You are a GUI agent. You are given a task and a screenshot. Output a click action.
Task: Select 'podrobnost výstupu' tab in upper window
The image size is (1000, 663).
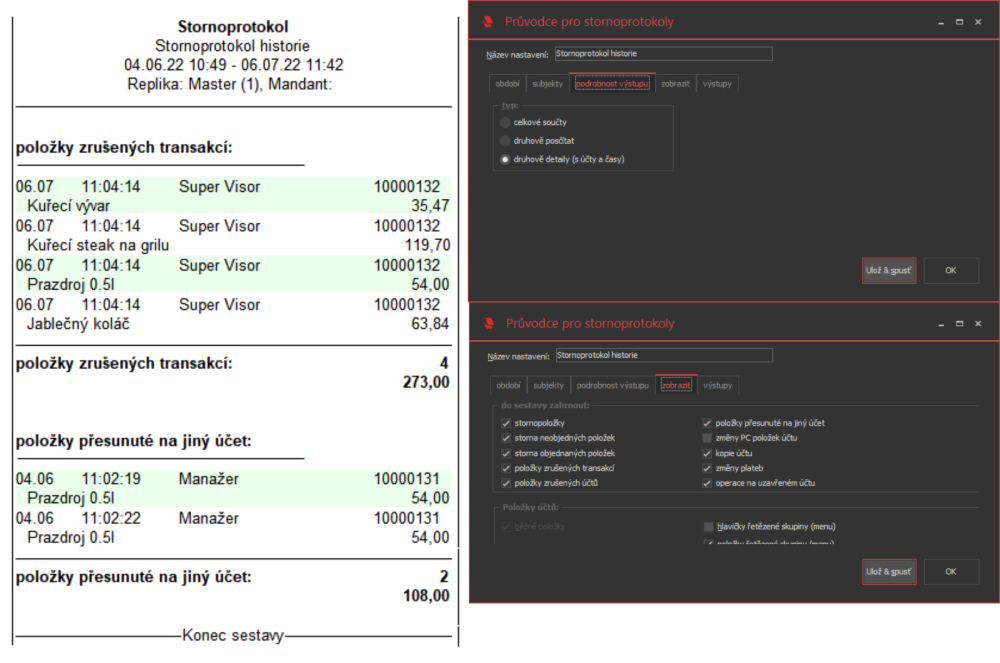pyautogui.click(x=612, y=84)
